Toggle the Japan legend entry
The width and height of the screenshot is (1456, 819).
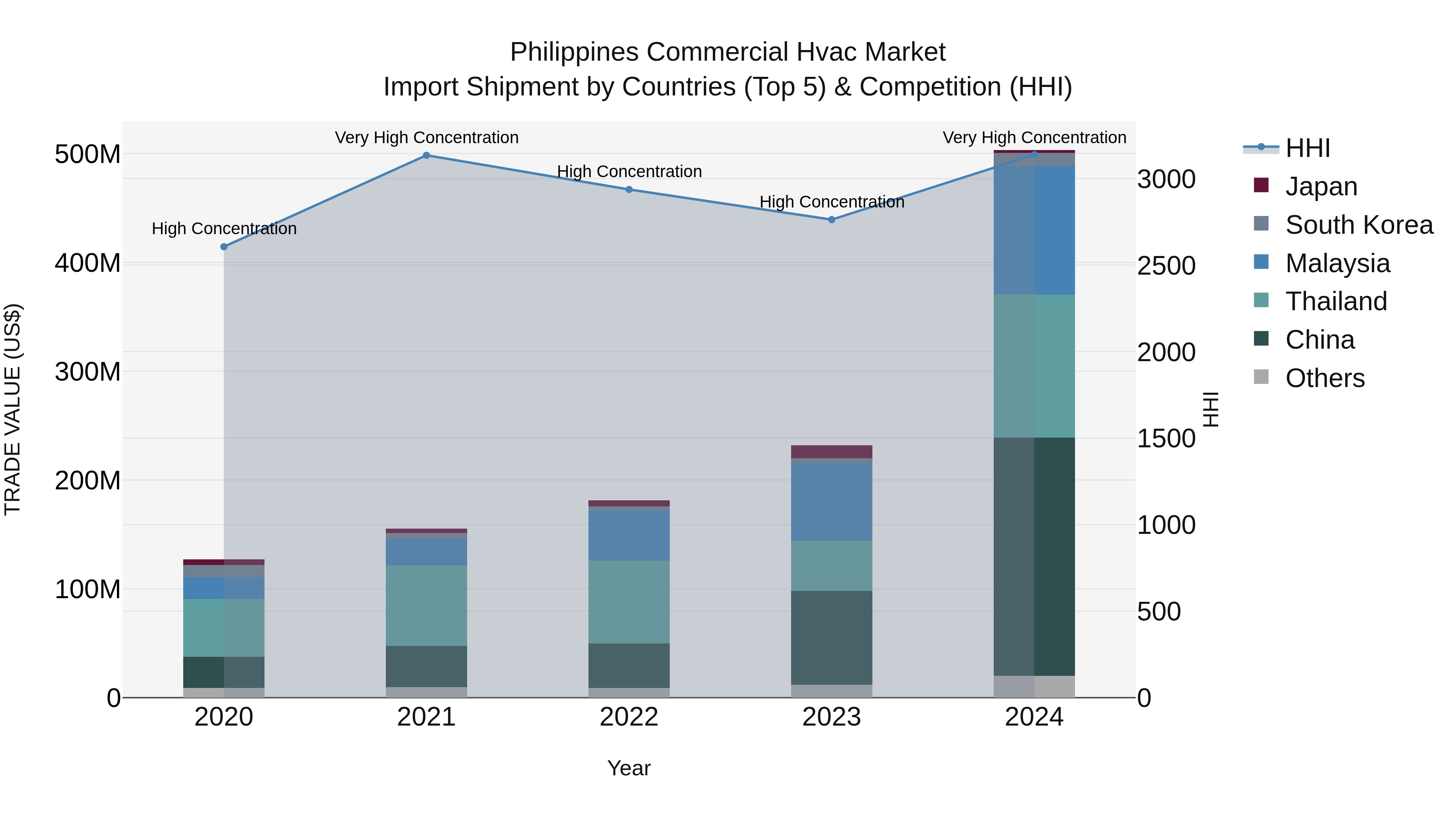1306,186
